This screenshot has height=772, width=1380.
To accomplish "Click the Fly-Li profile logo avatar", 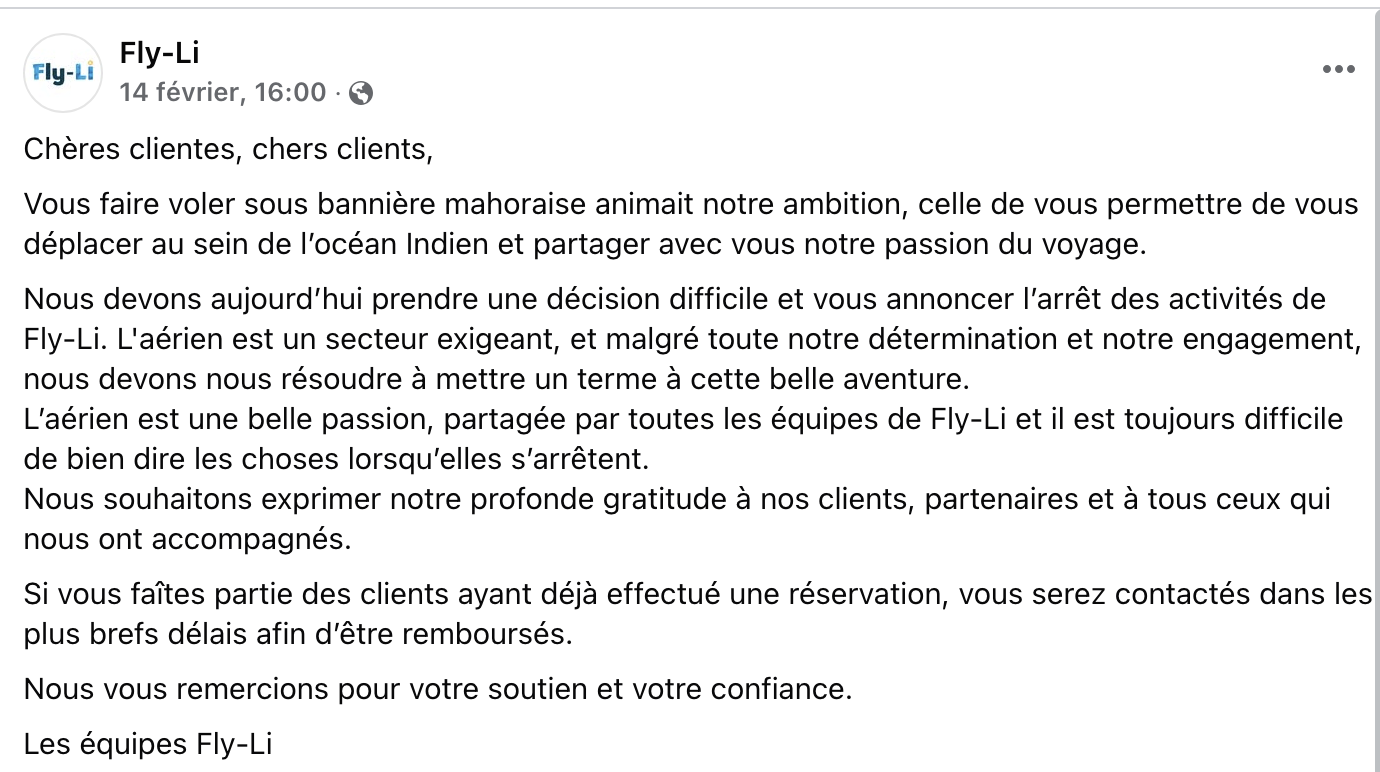I will click(63, 73).
